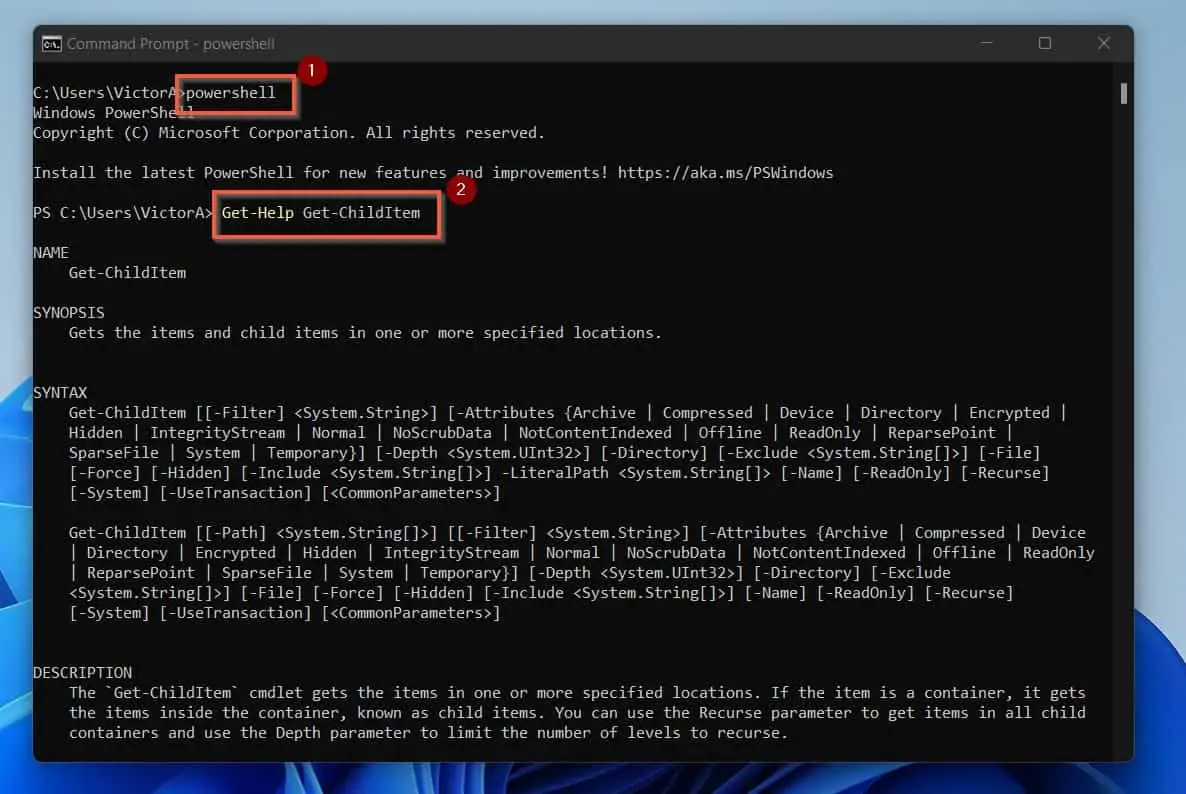Open the https://aka.ms/PSWindows URL

(725, 173)
